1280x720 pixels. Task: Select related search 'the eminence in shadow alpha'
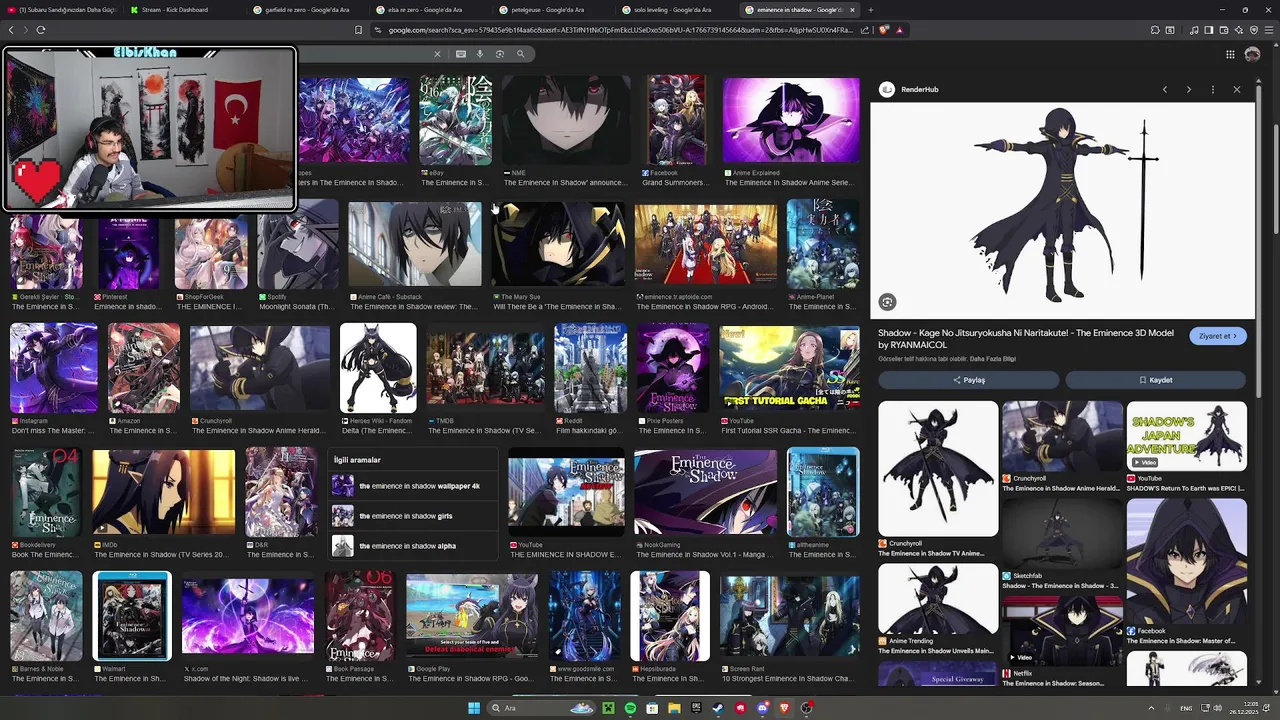(412, 546)
